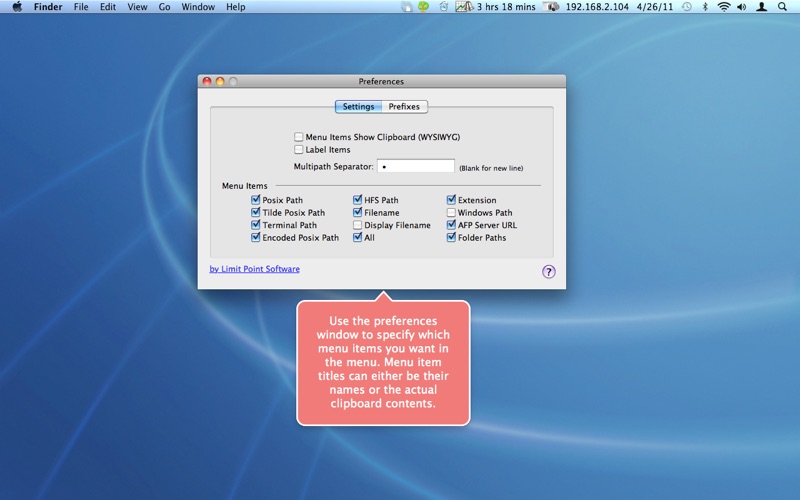The image size is (800, 500).
Task: Uncheck Tilde Posix Path option
Action: point(256,212)
